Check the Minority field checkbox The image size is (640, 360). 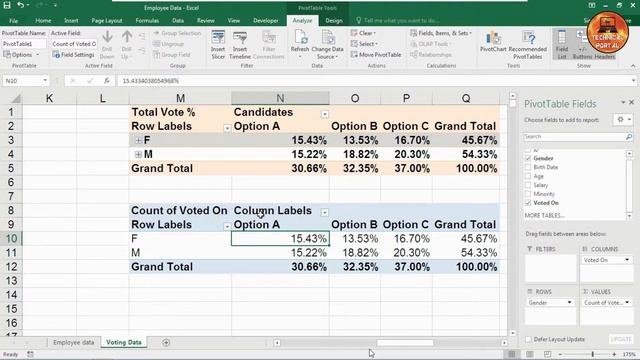click(528, 194)
